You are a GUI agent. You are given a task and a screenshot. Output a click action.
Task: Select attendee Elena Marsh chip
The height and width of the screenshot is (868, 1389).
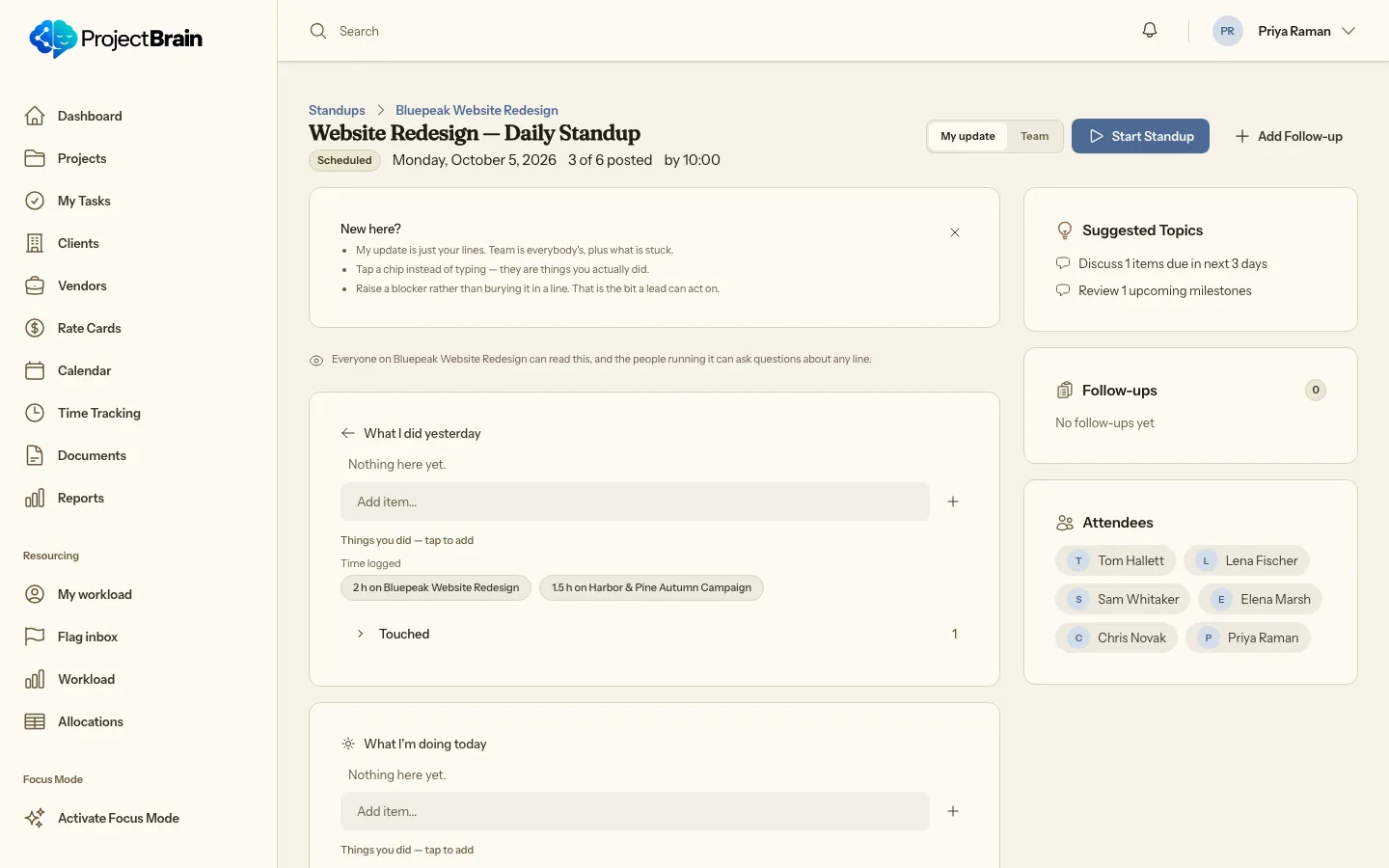1260,599
